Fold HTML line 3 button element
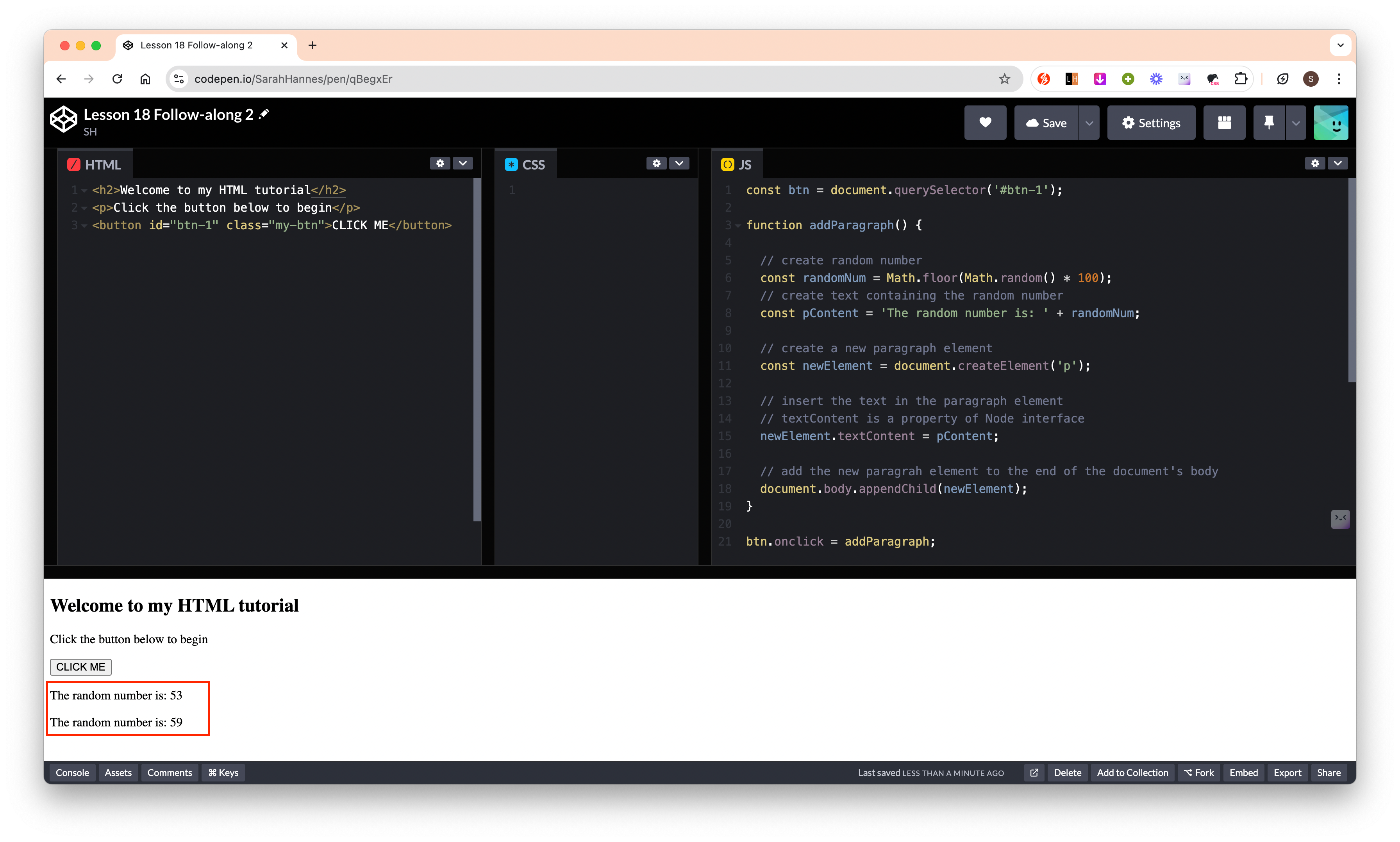The image size is (1400, 842). [x=84, y=226]
